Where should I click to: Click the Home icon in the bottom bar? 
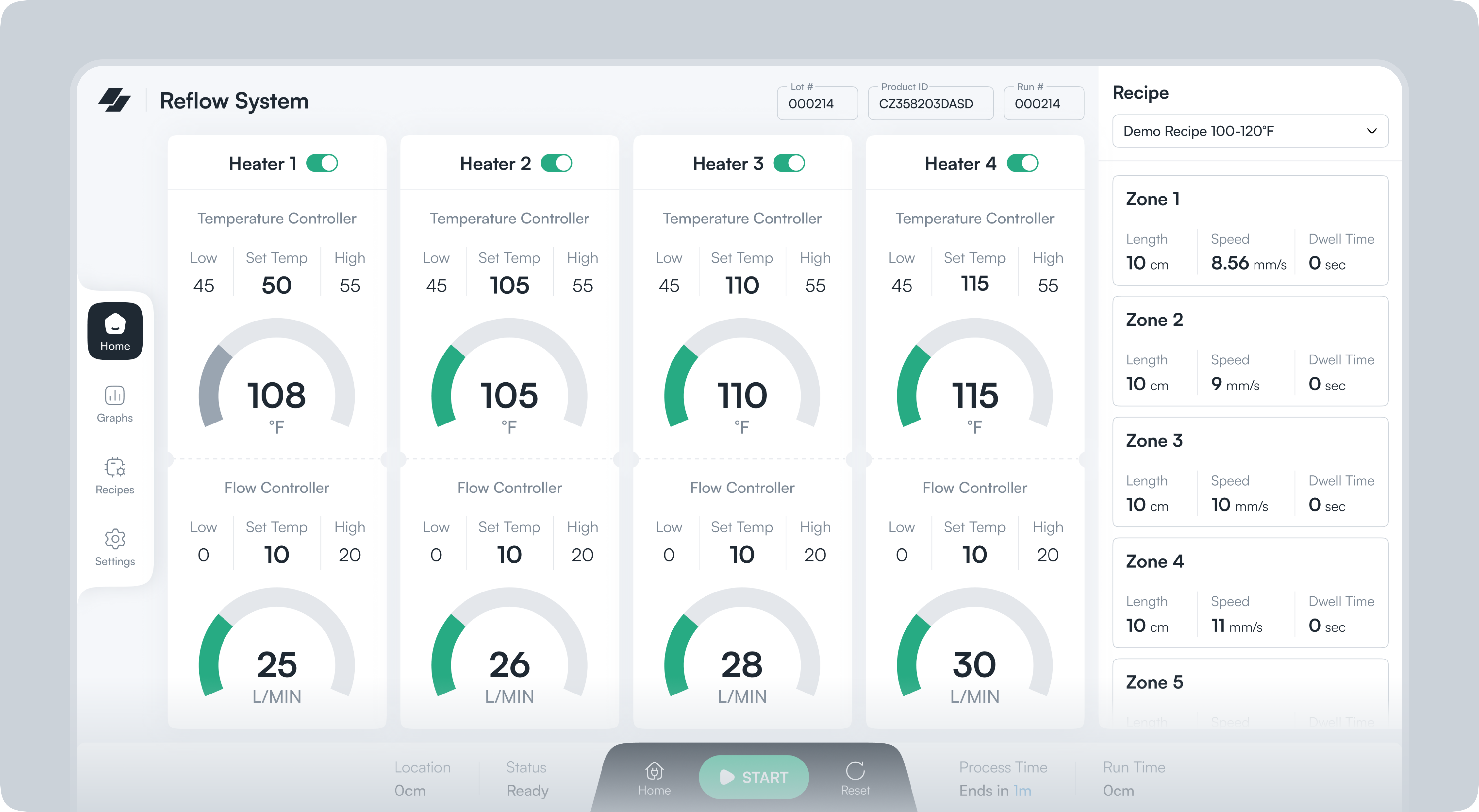coord(654,771)
